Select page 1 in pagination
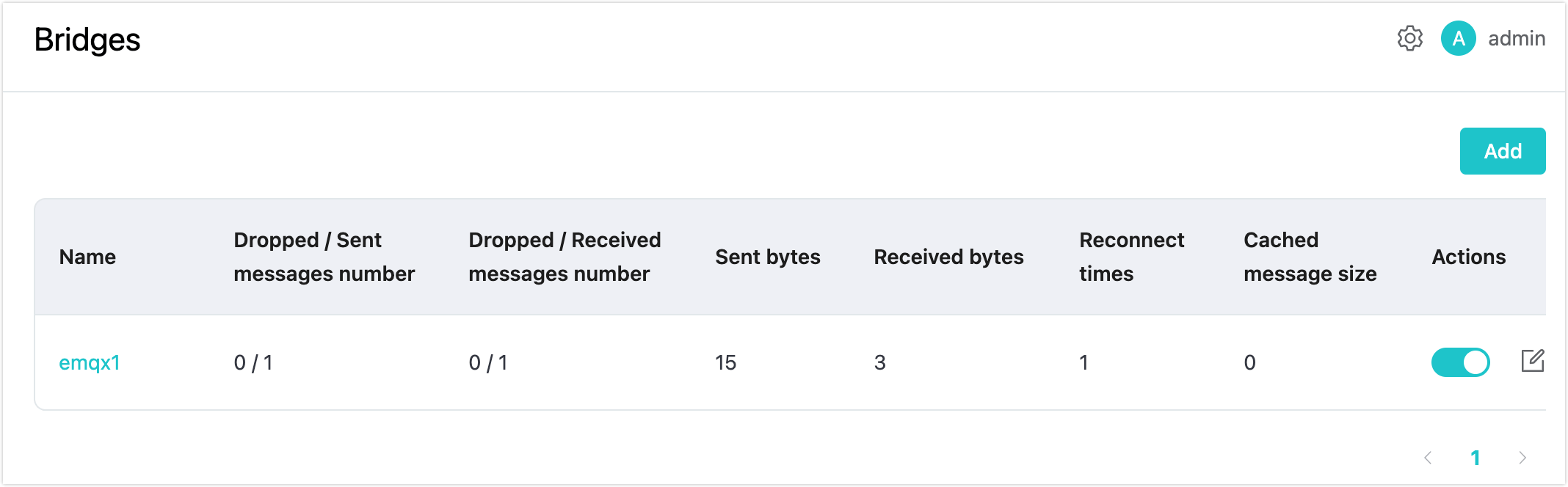The height and width of the screenshot is (487, 1568). pos(1475,458)
